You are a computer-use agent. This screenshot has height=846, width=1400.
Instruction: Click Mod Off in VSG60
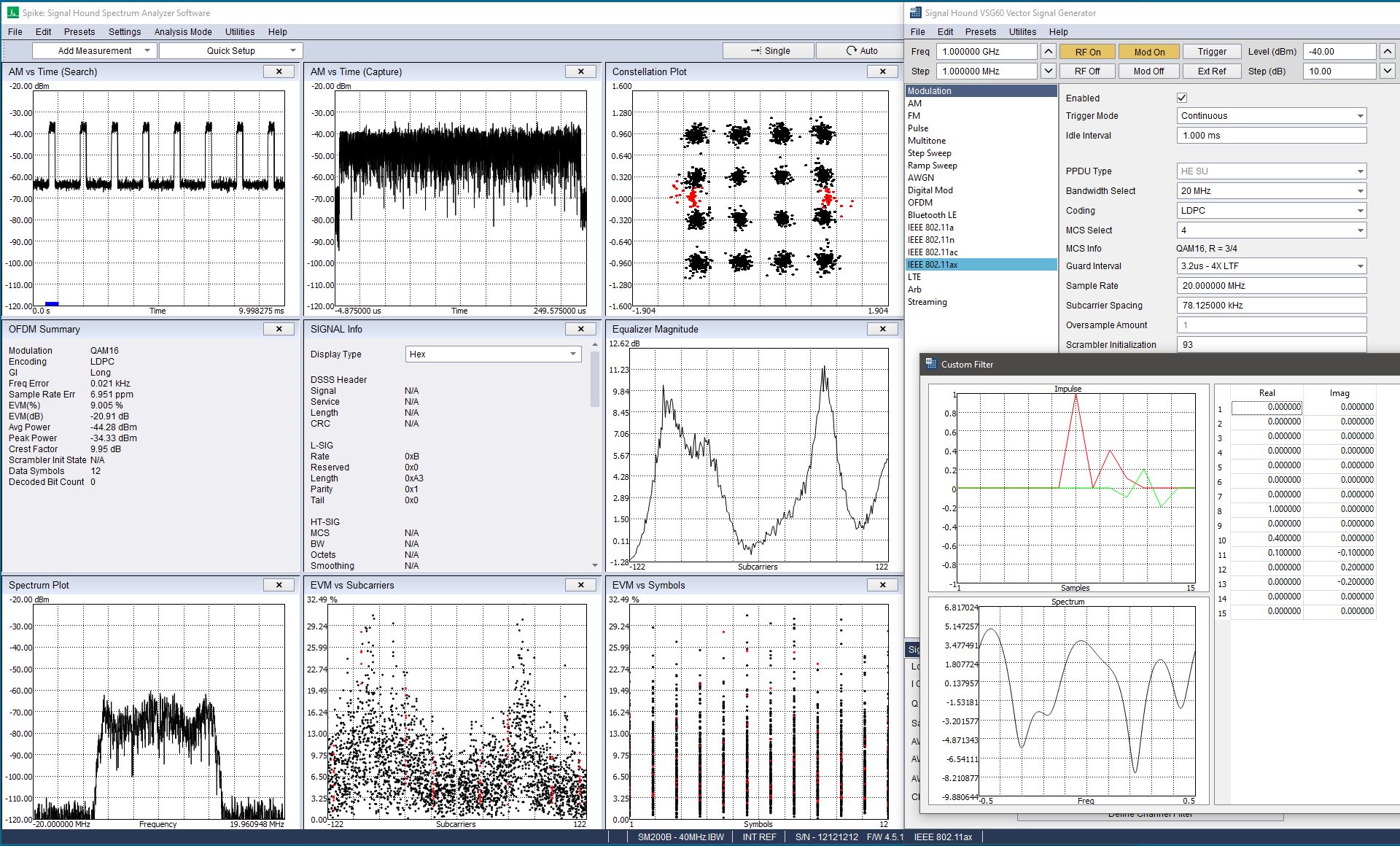[x=1149, y=71]
